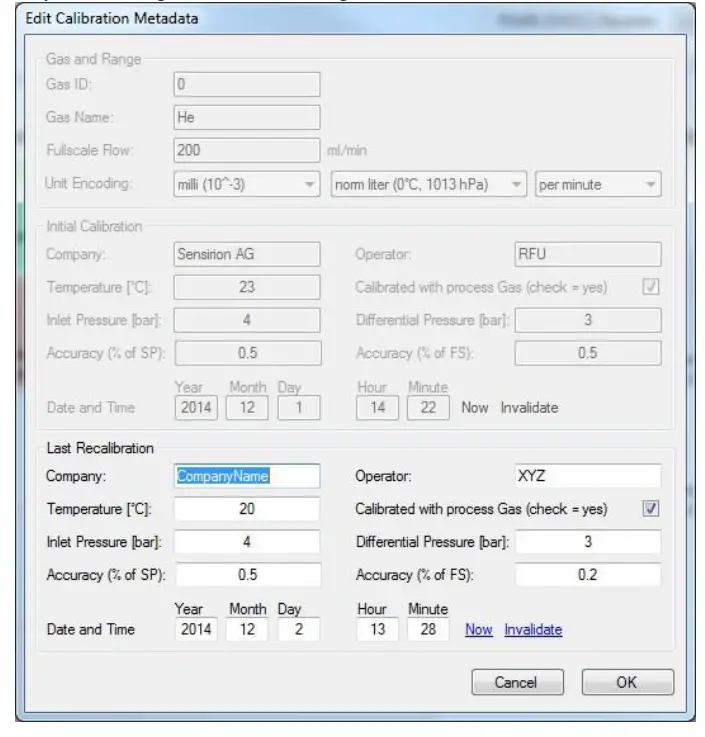Click the Last Recalibration Year field

(196, 629)
